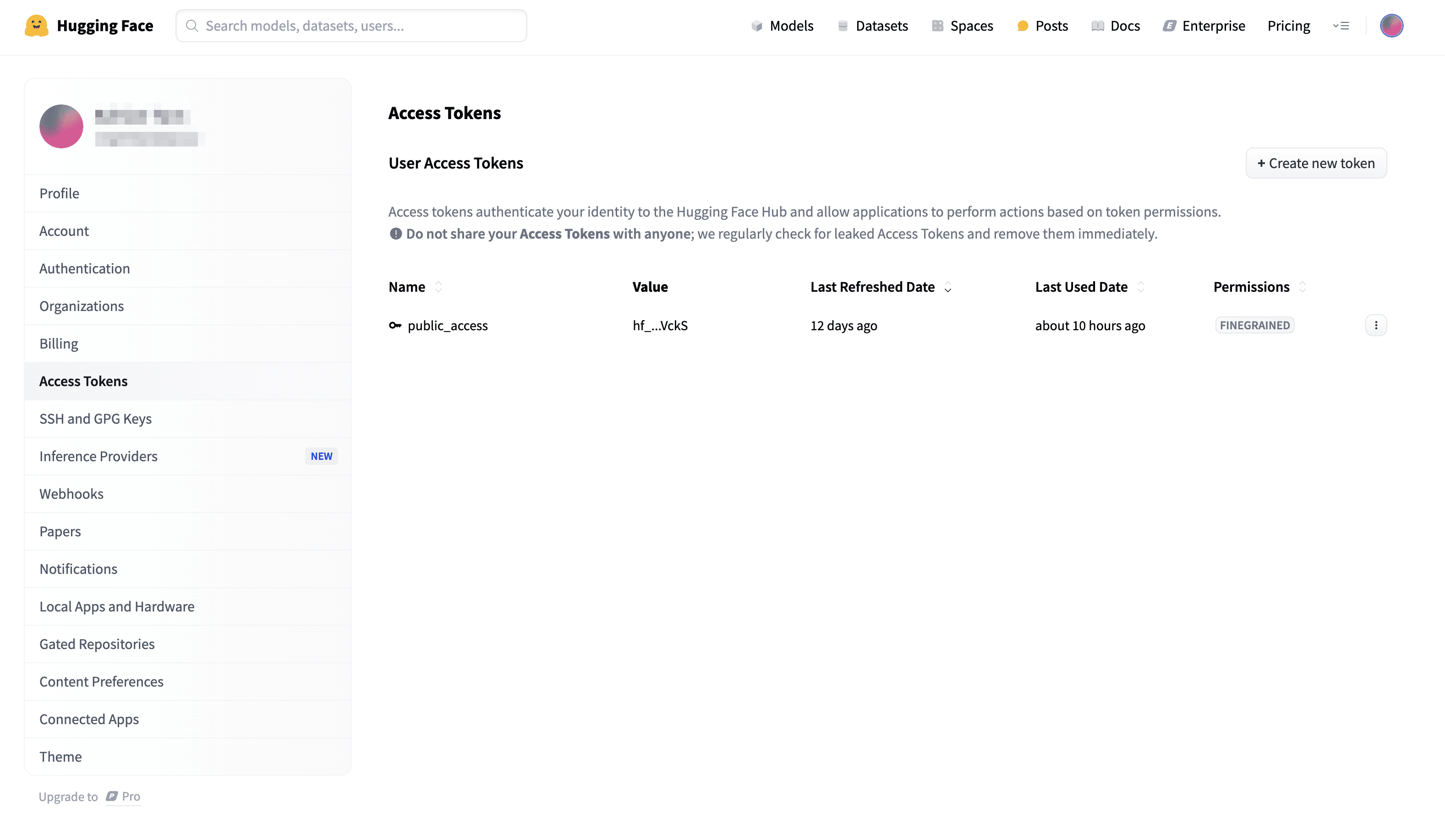Focus the search models input field
The height and width of the screenshot is (840, 1445).
351,26
